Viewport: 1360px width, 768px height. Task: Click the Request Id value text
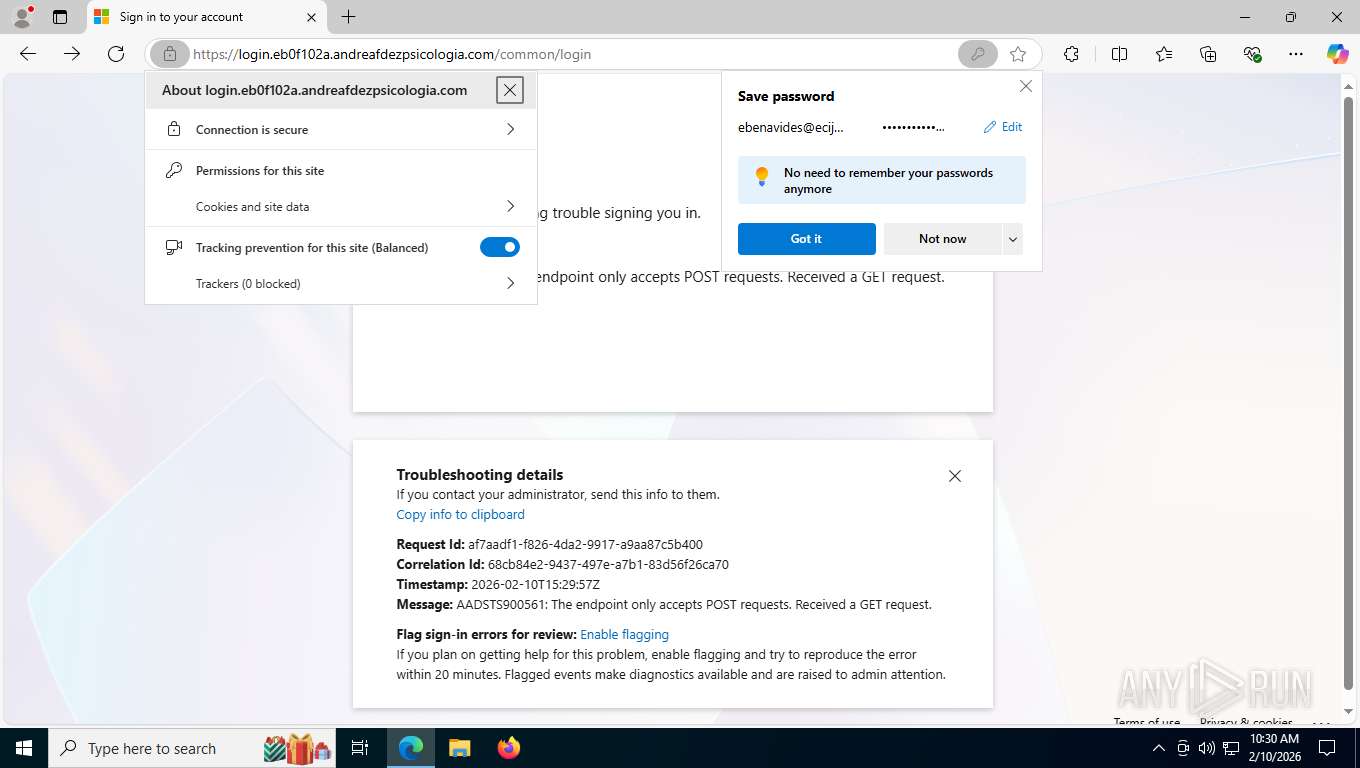(x=585, y=545)
